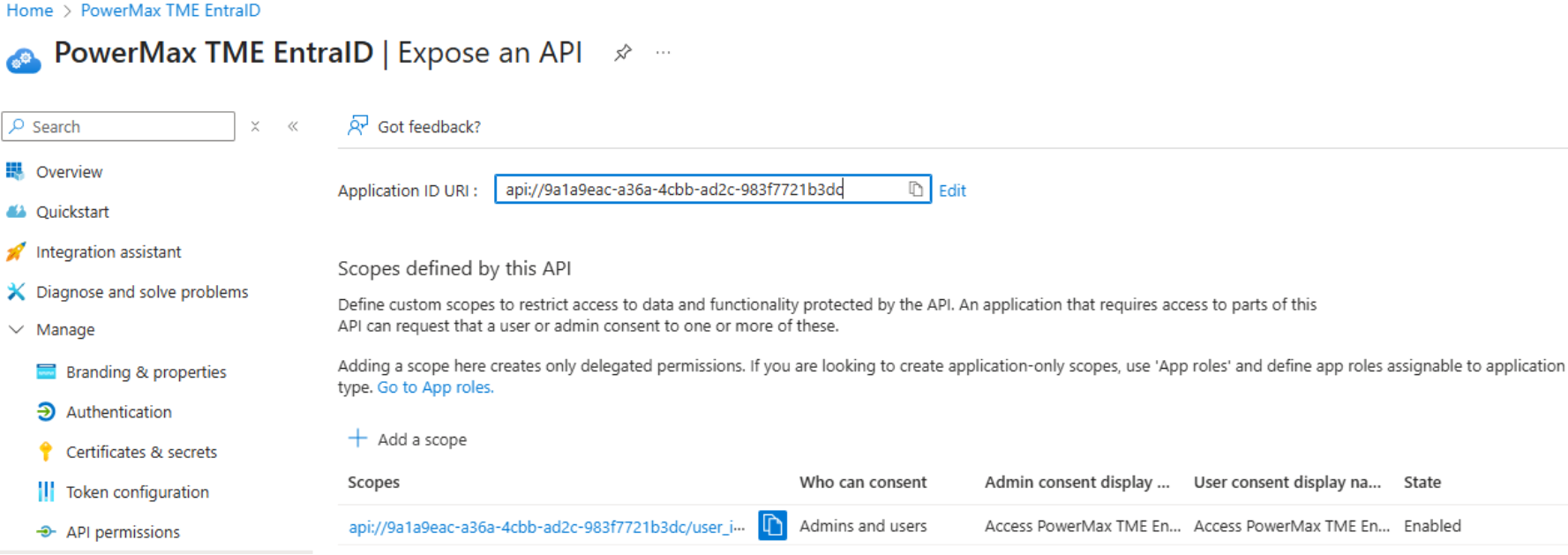Click the admin consent Access PowerMax TME cell
The height and width of the screenshot is (555, 1568).
point(1083,526)
